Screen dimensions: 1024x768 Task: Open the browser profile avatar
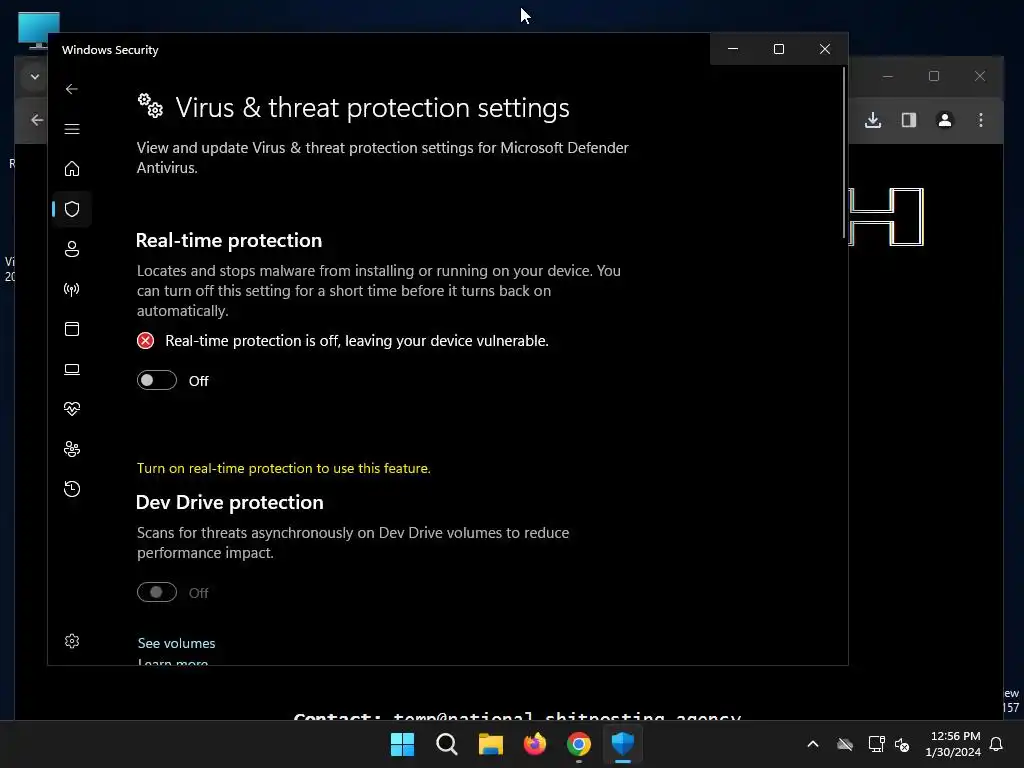[944, 120]
